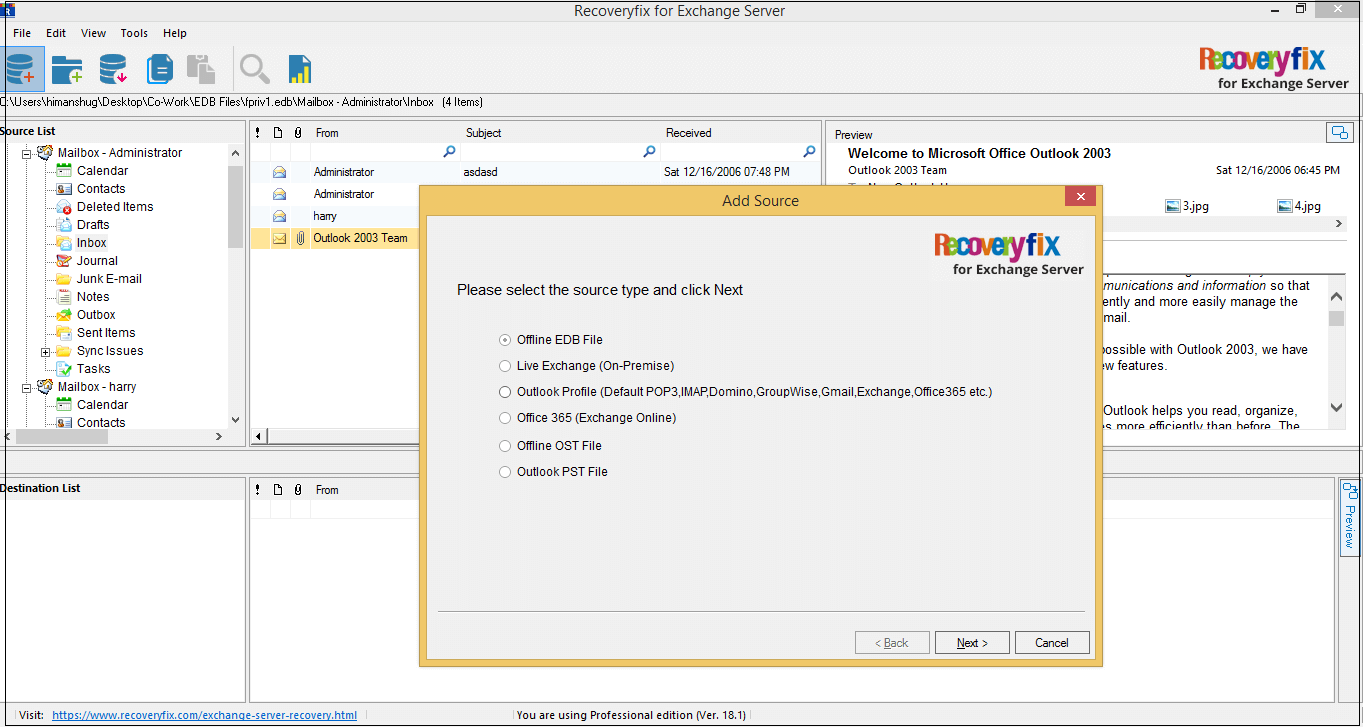Click the greyed Paste toolbar icon

pos(201,69)
